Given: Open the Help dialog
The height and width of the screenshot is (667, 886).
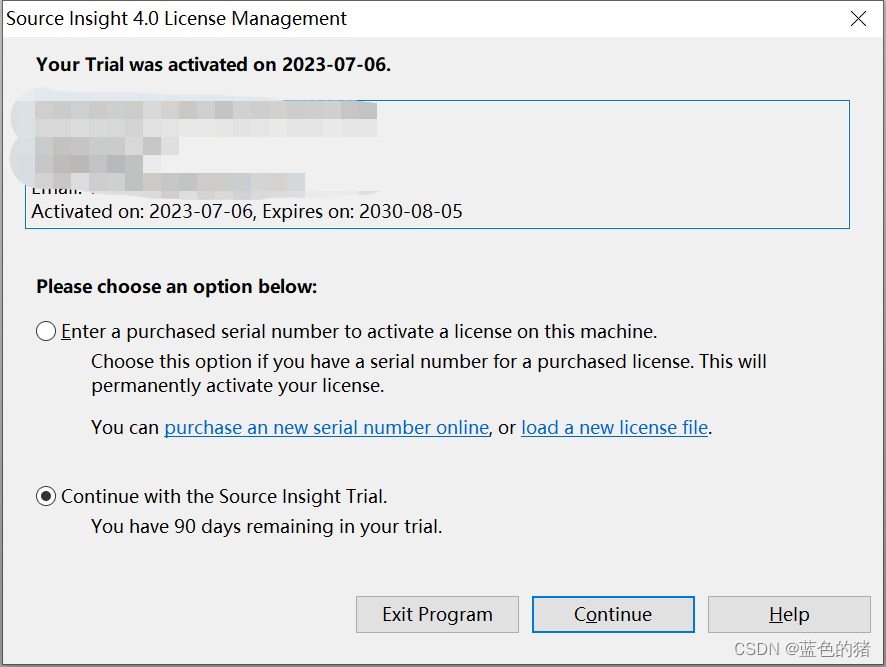Looking at the screenshot, I should pos(789,614).
